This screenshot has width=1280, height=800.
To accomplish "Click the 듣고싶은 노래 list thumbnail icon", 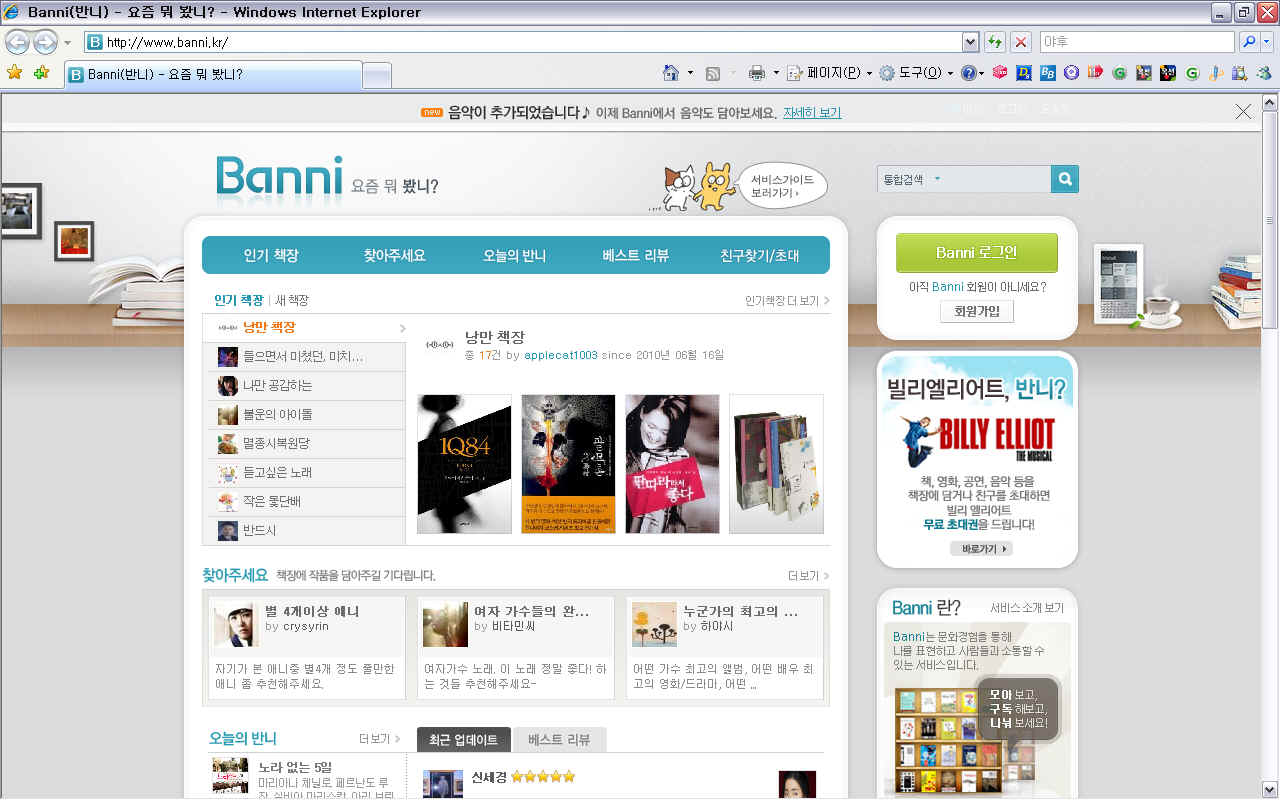I will click(x=227, y=472).
